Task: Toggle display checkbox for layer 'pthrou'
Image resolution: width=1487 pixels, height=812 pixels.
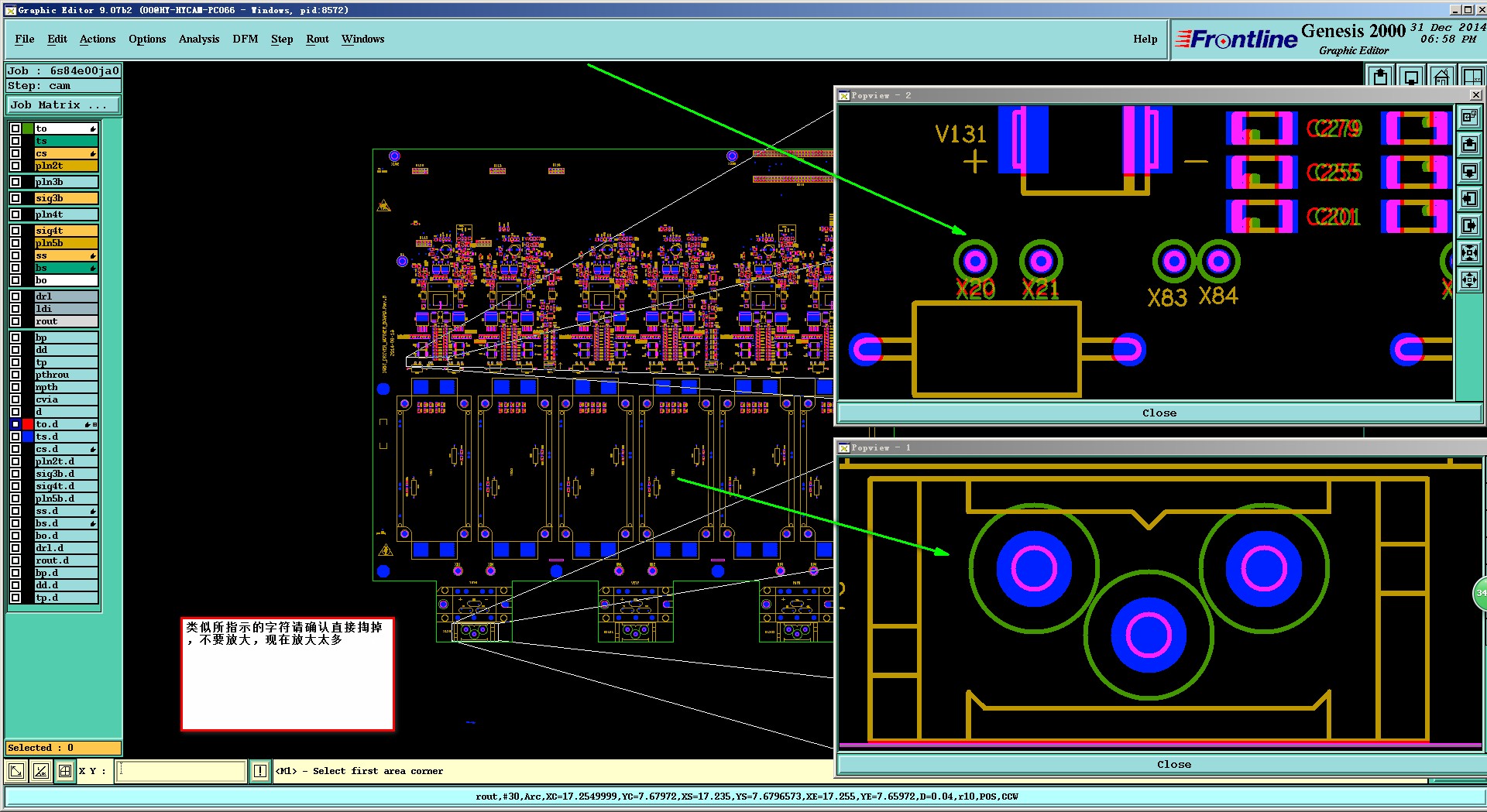Action: coord(15,375)
